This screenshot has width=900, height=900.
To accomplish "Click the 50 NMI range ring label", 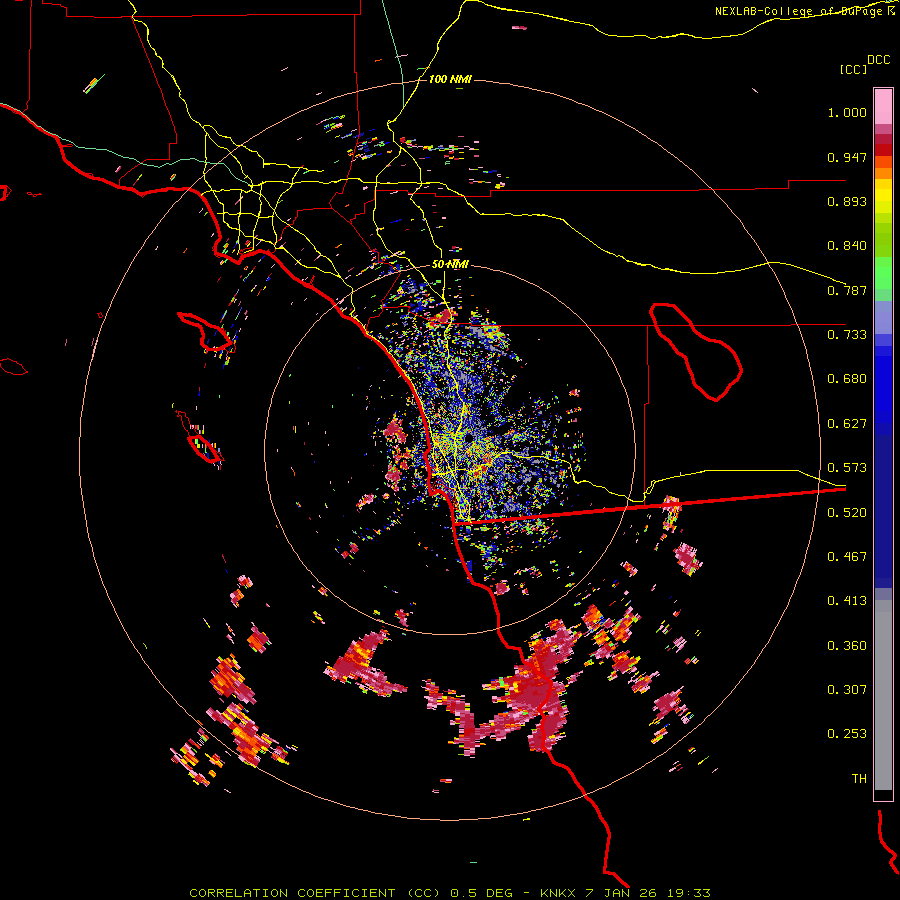I will click(x=450, y=265).
